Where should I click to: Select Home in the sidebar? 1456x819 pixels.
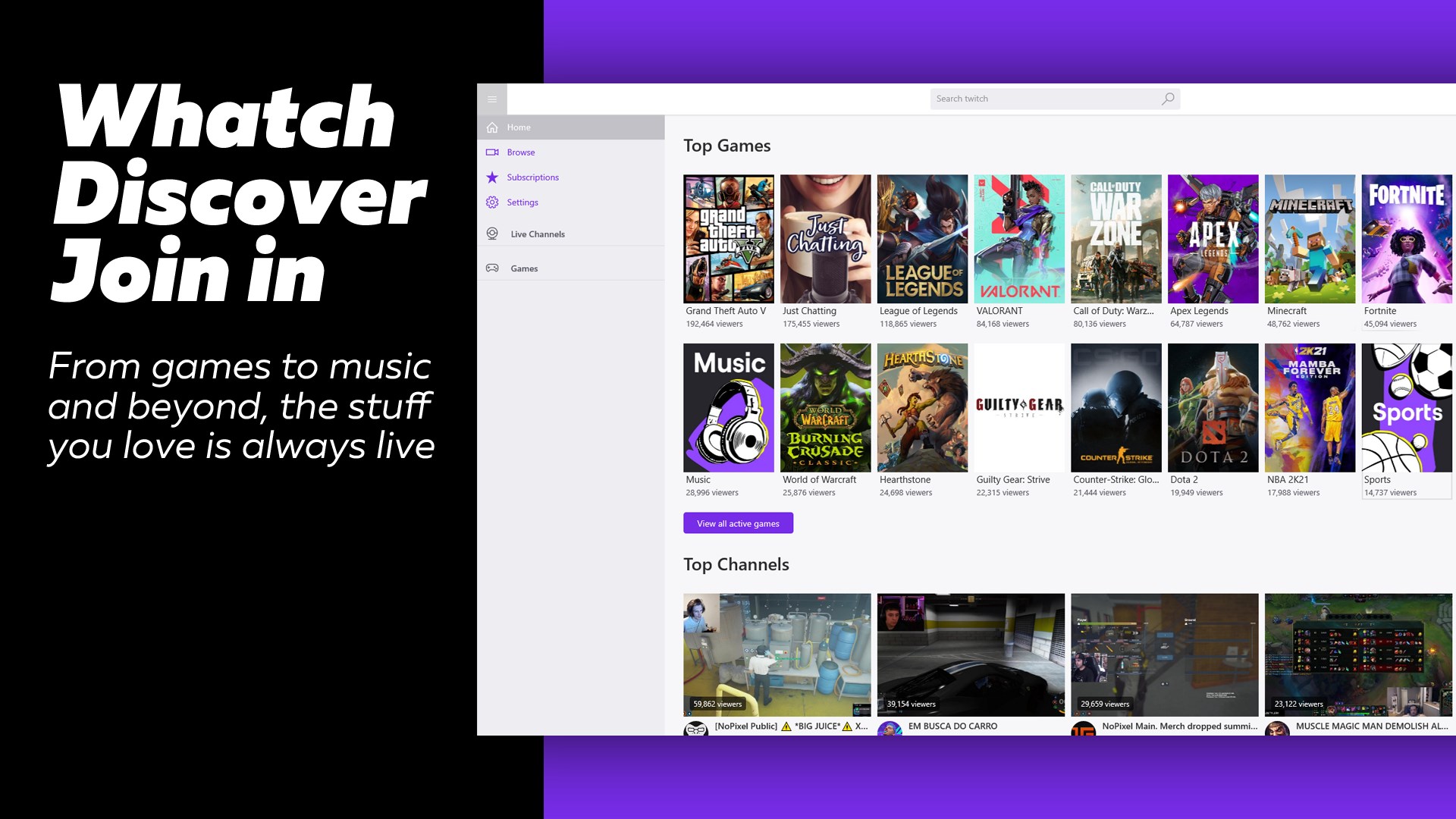tap(570, 127)
